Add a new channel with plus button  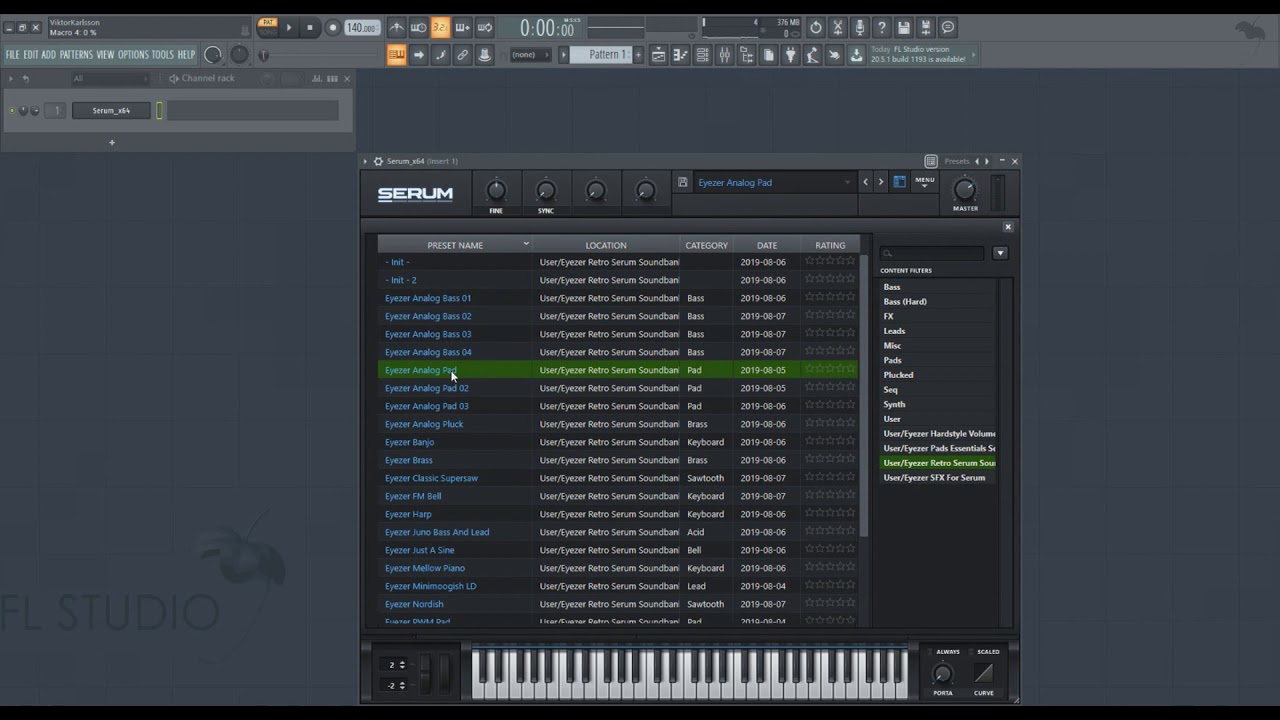(x=112, y=142)
